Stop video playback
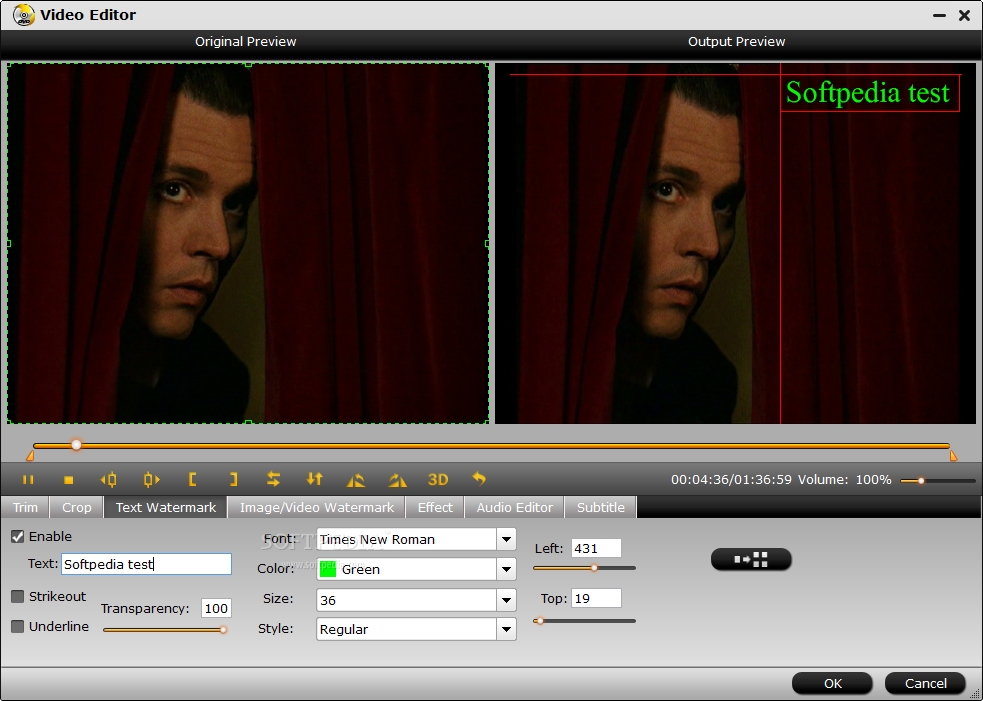This screenshot has width=983, height=701. click(69, 480)
